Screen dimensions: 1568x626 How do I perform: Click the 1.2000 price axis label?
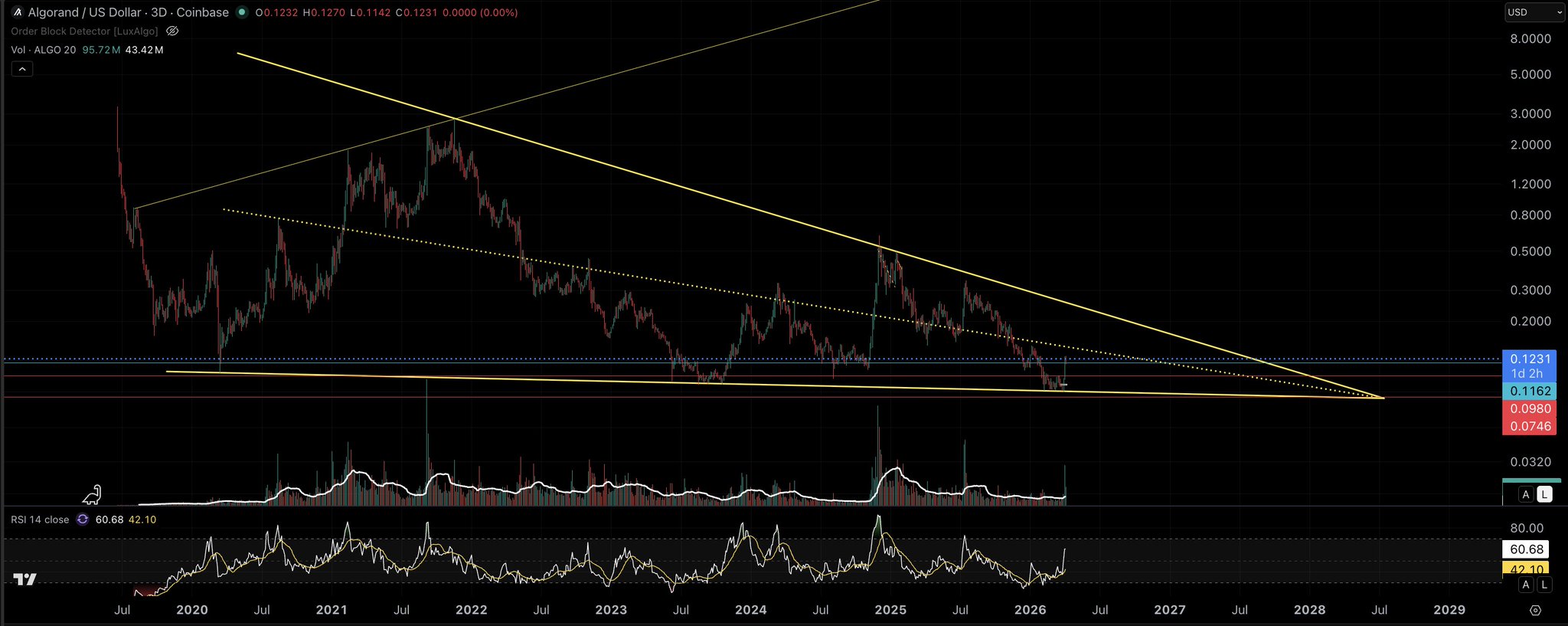pyautogui.click(x=1530, y=185)
